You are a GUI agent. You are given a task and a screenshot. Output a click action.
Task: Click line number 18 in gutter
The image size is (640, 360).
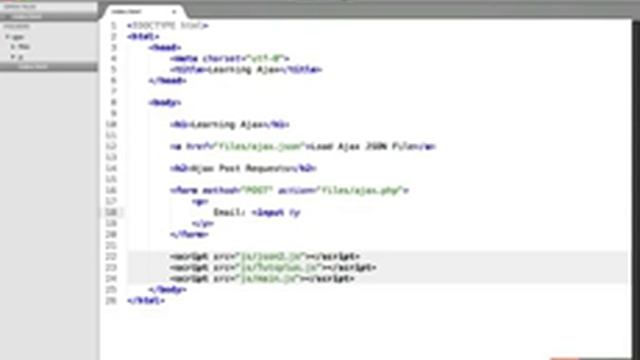point(111,213)
